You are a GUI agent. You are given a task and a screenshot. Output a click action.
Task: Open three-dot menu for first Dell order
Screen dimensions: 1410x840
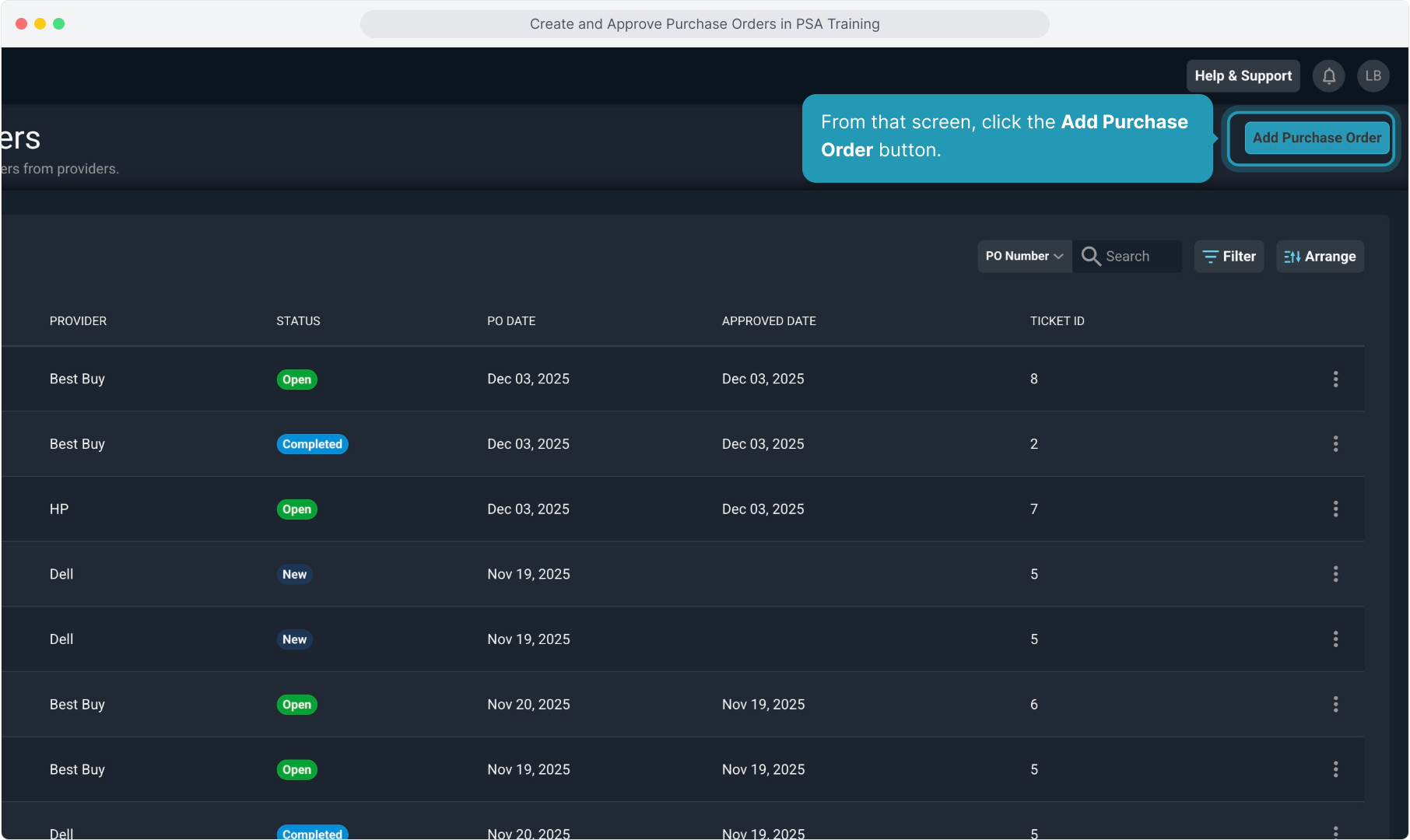pos(1335,574)
